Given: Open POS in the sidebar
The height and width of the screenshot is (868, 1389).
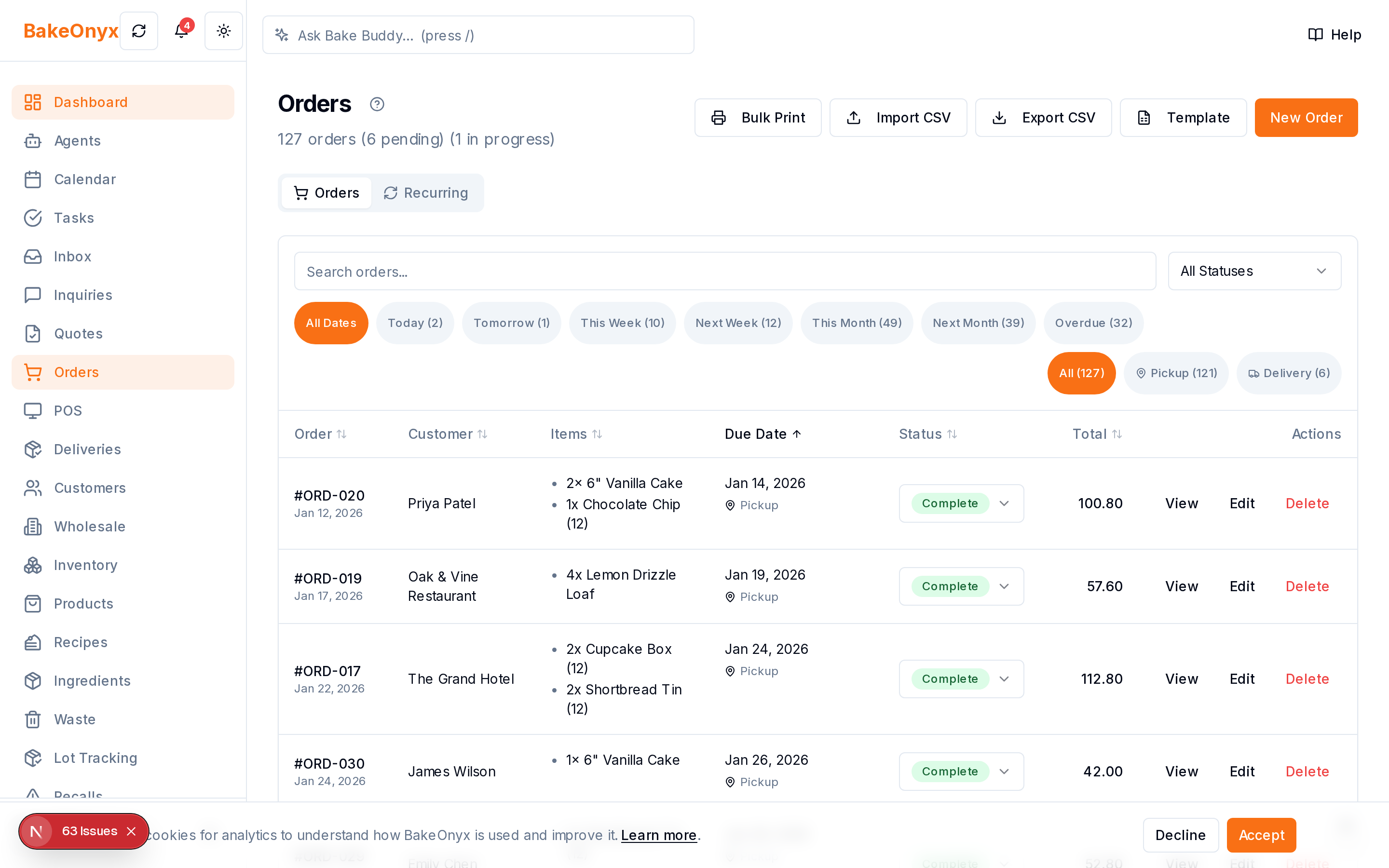Looking at the screenshot, I should 123,410.
